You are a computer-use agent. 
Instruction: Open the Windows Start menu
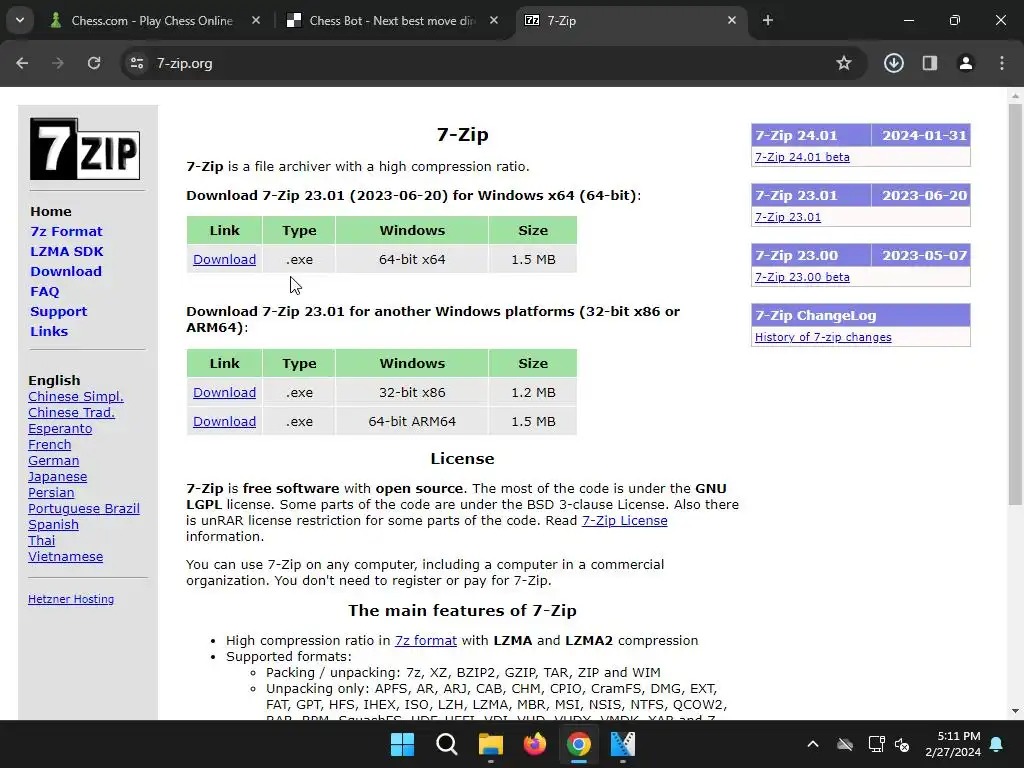[x=402, y=744]
